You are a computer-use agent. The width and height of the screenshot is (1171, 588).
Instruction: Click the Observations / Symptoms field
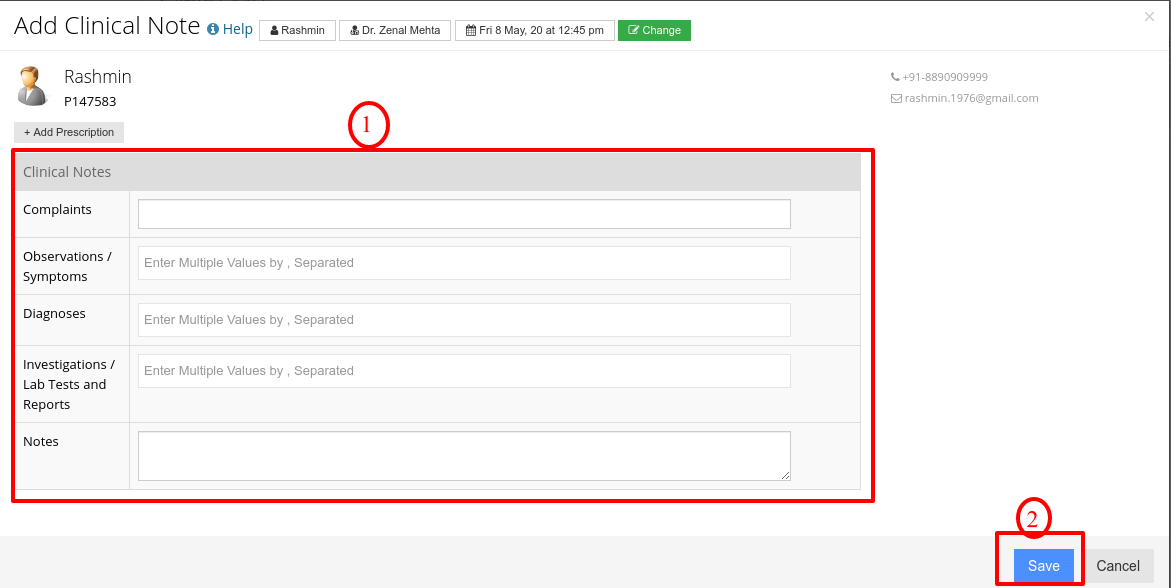[x=464, y=263]
